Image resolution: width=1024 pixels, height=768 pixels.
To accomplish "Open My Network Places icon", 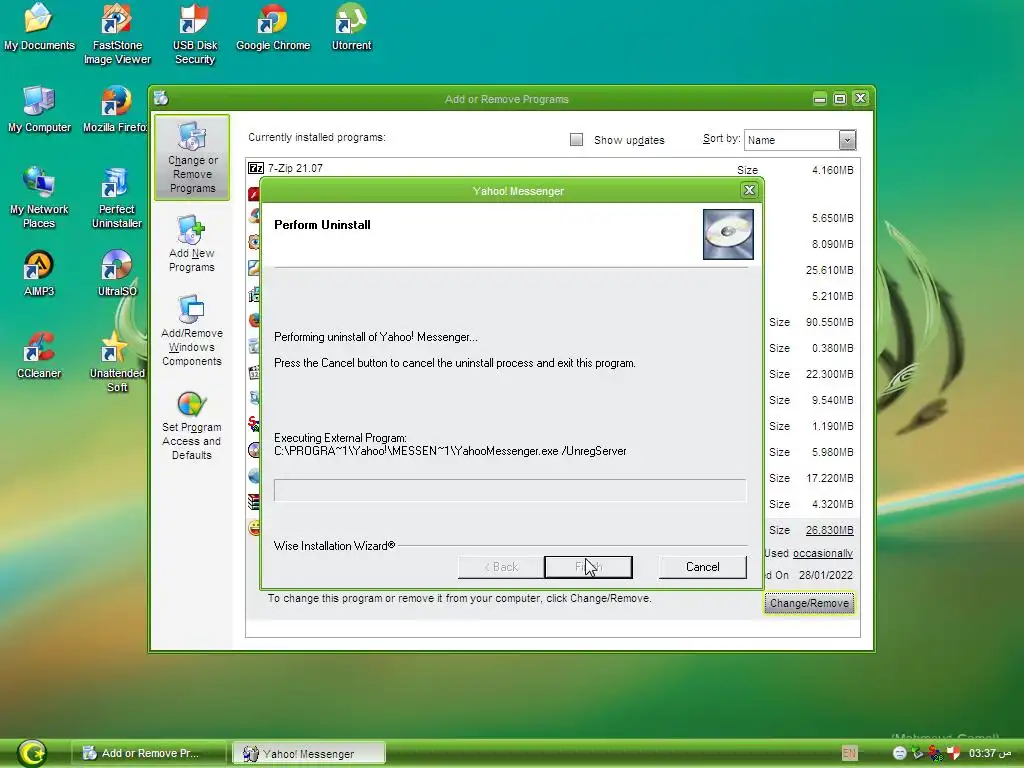I will click(39, 197).
